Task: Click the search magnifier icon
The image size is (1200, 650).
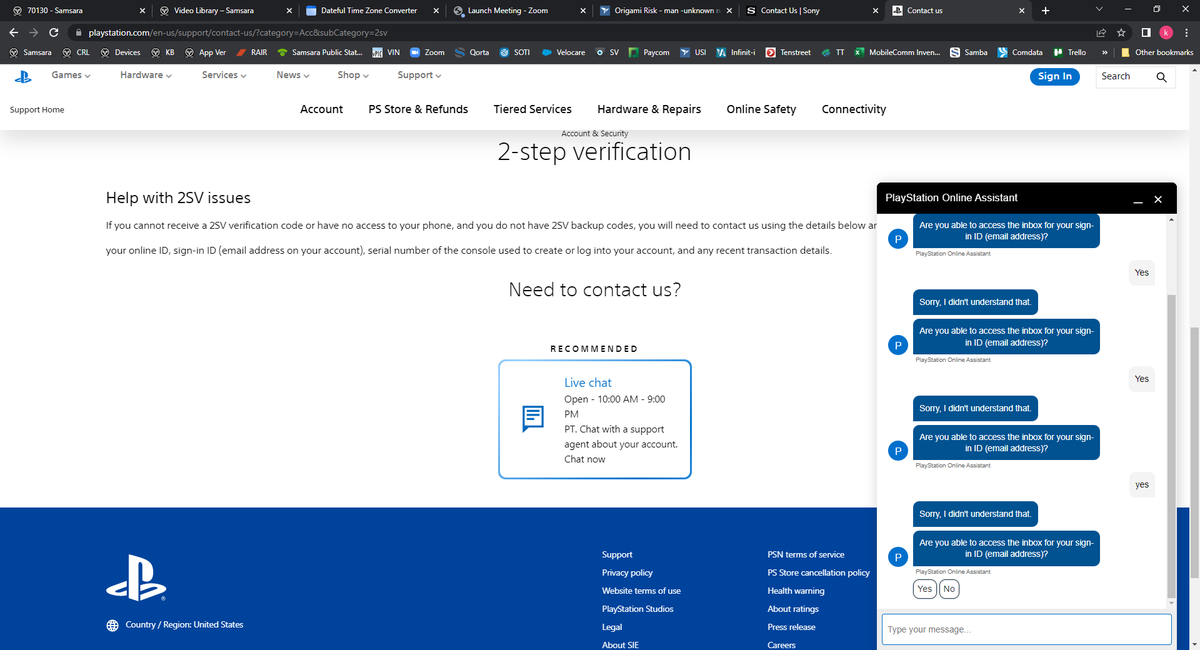Action: pos(1161,76)
